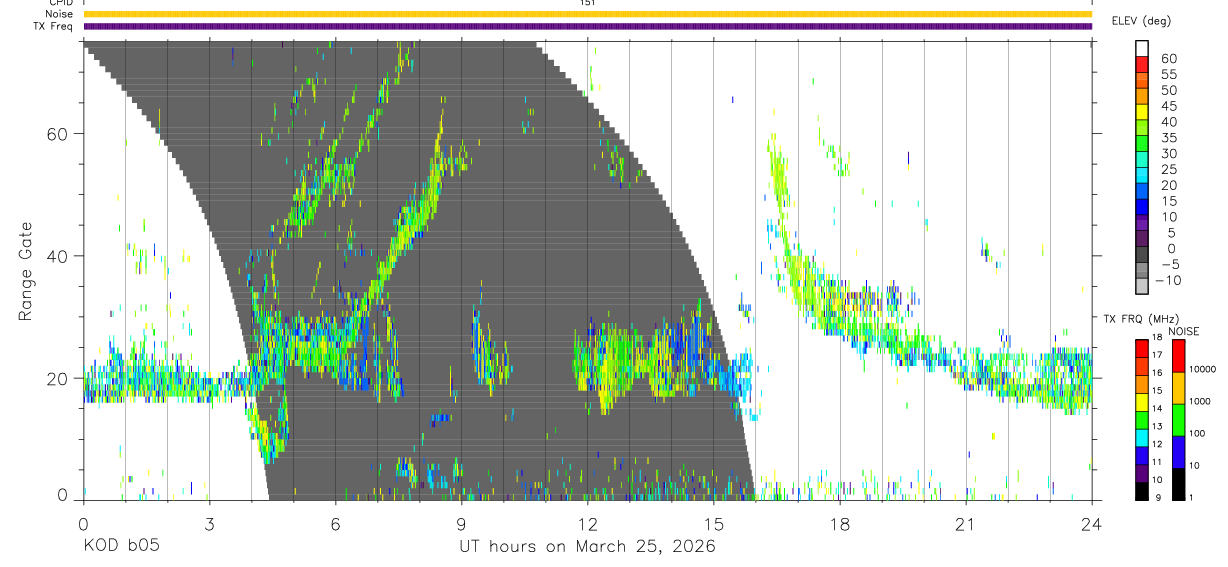Click the x-axis tick label '3'

pos(209,524)
